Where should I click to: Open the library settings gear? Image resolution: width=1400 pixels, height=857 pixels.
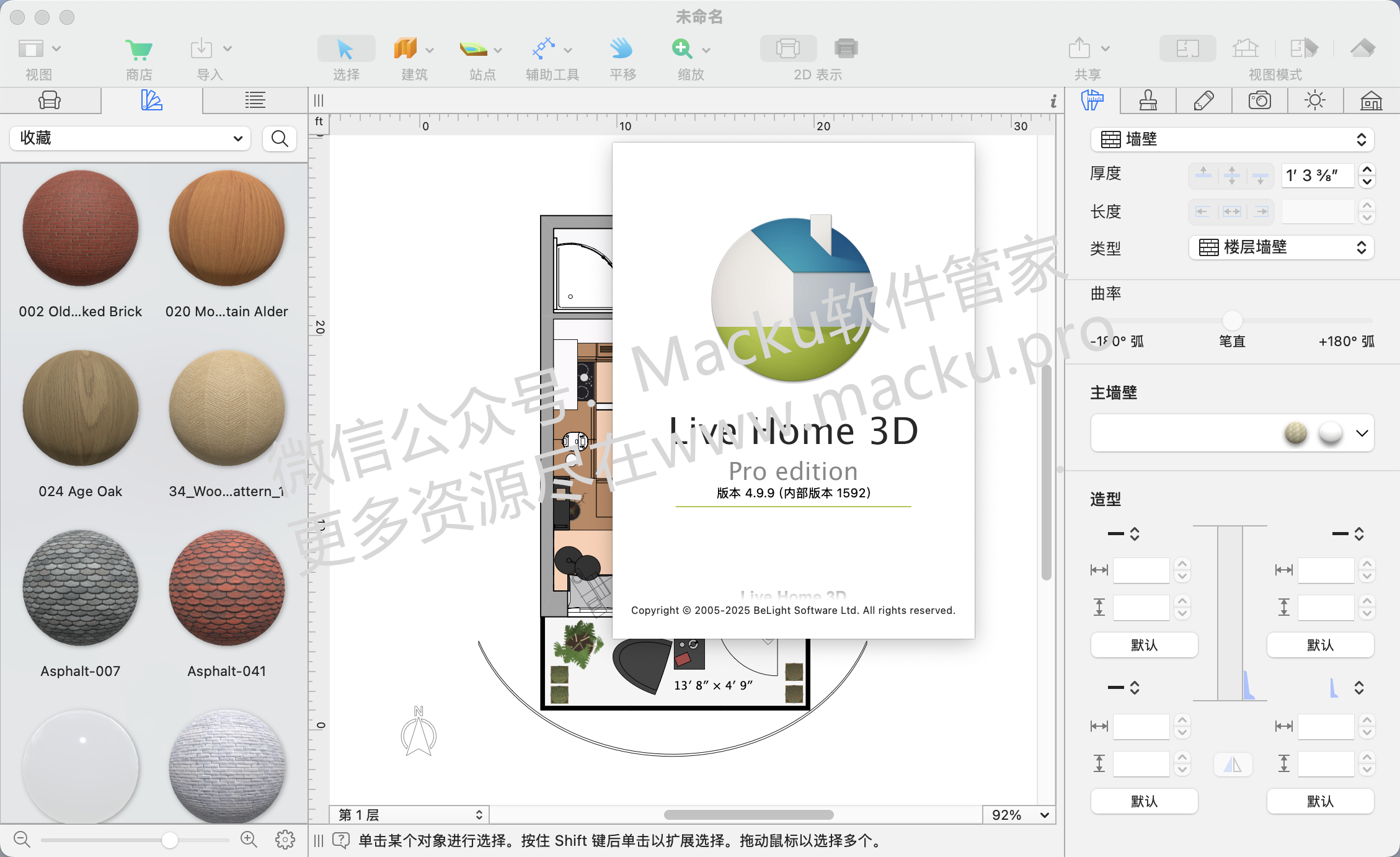(x=285, y=840)
